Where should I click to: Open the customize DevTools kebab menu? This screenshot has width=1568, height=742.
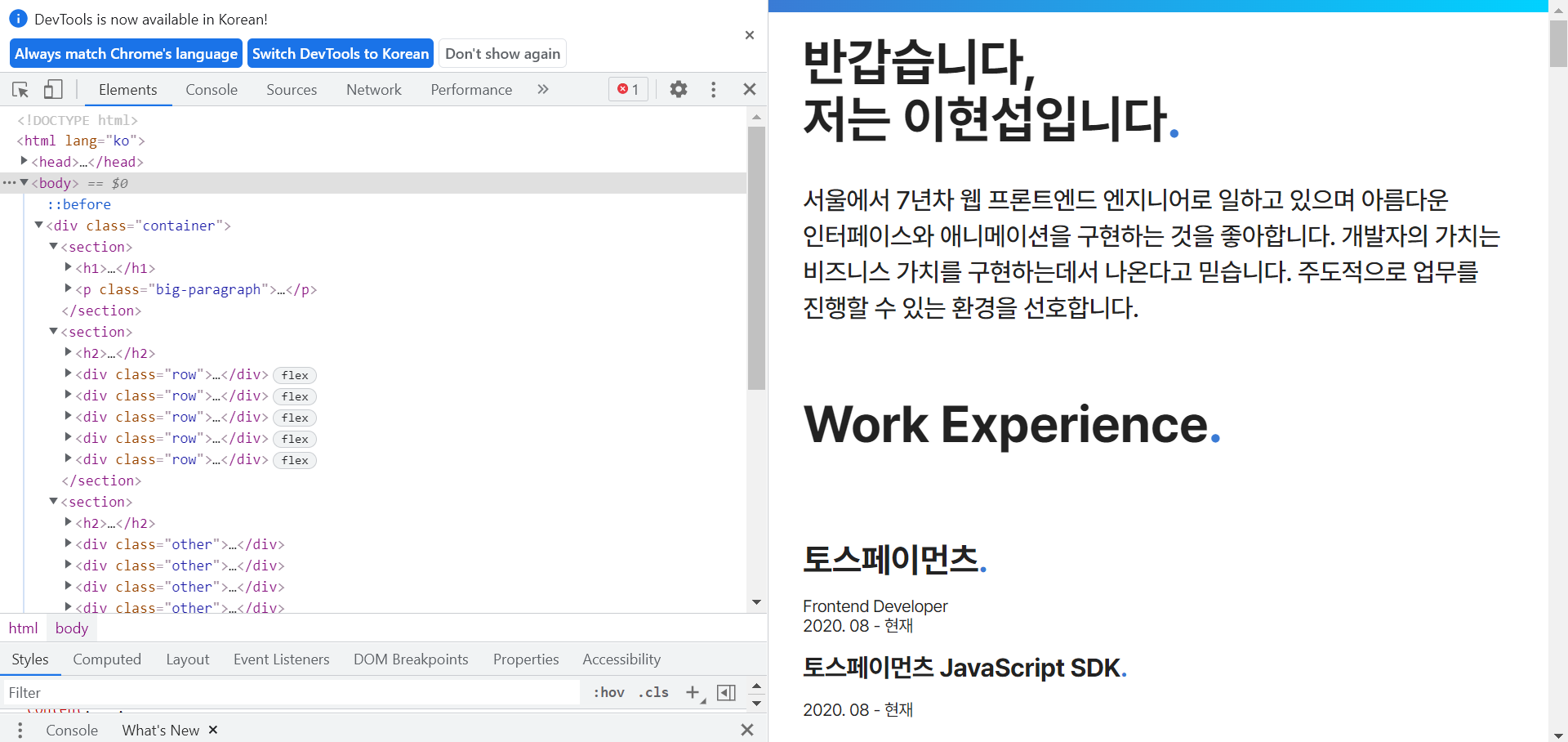point(713,89)
